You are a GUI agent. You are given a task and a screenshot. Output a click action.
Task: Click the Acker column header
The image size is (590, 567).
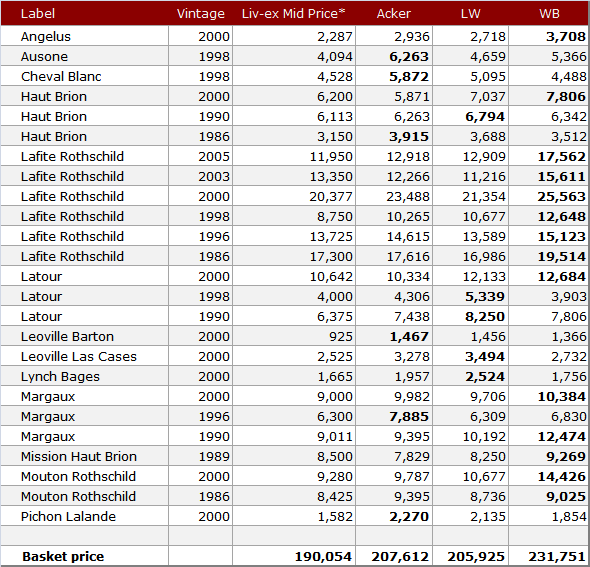click(x=394, y=14)
